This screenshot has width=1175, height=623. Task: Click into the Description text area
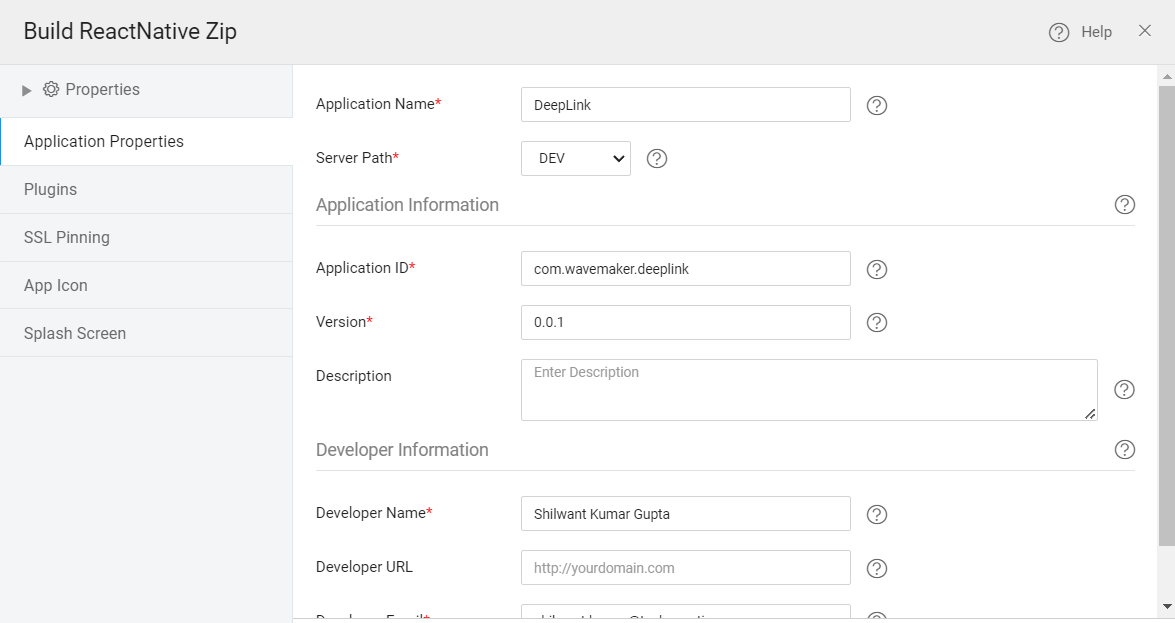pos(808,390)
